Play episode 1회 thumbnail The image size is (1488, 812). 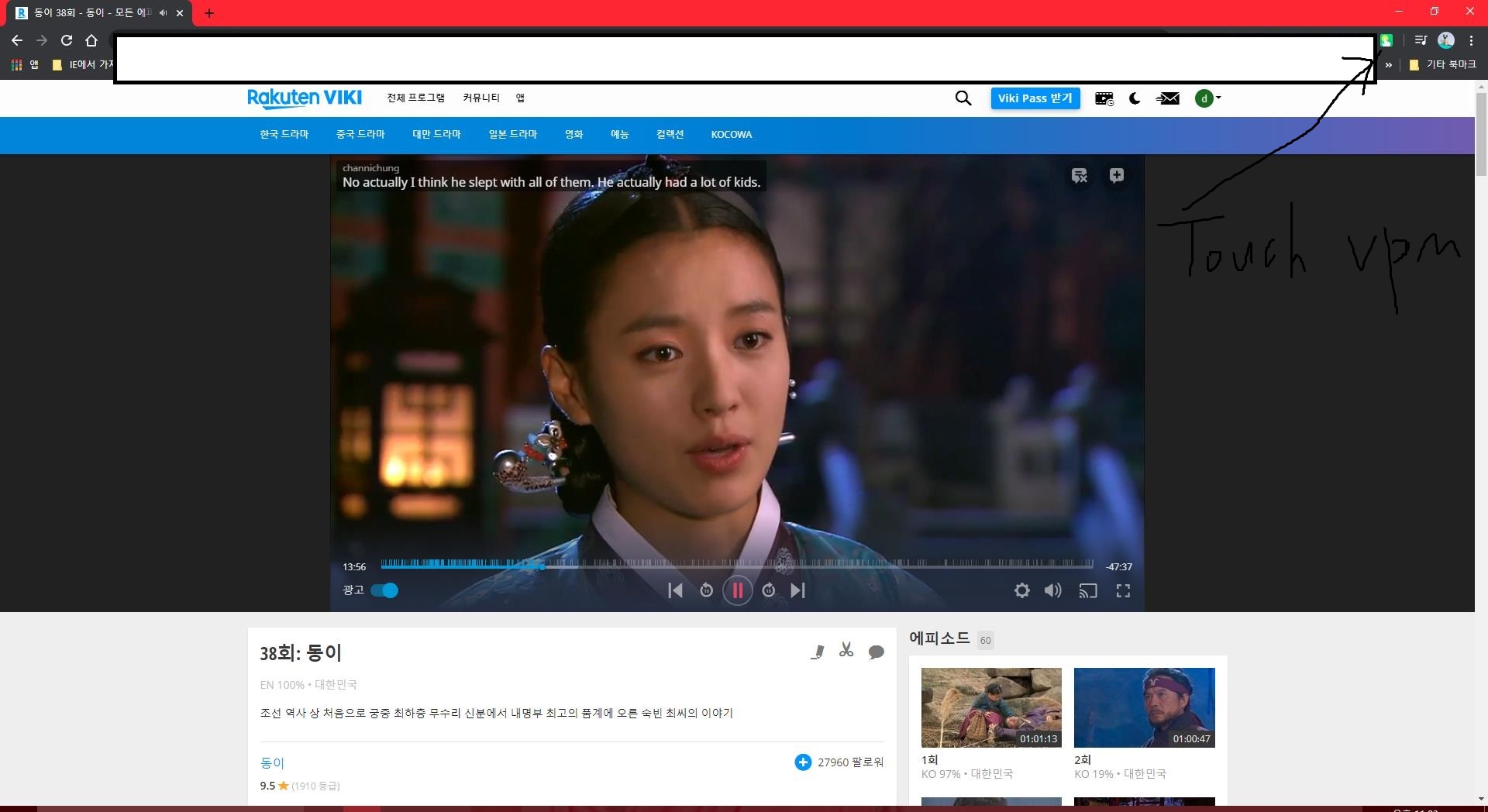991,707
